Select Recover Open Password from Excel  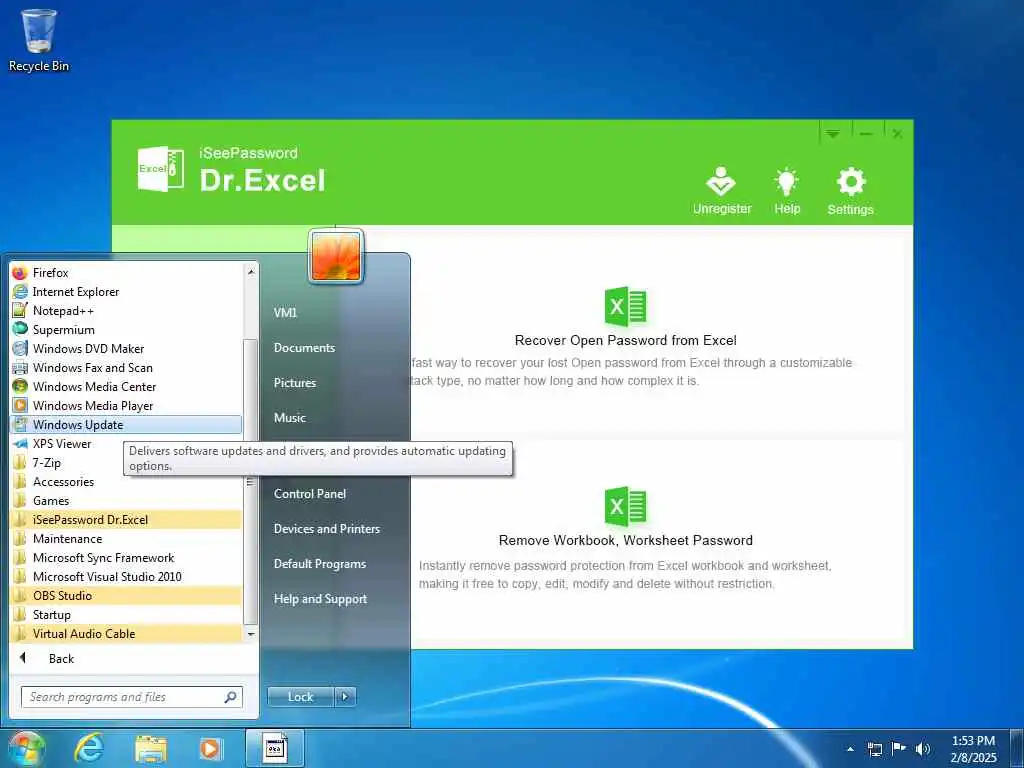[625, 340]
